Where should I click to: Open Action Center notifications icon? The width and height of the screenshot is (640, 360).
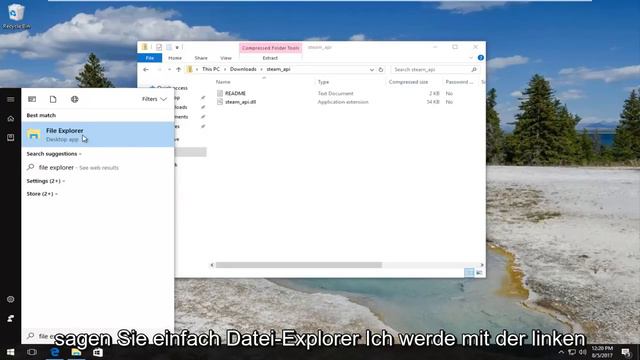click(626, 352)
